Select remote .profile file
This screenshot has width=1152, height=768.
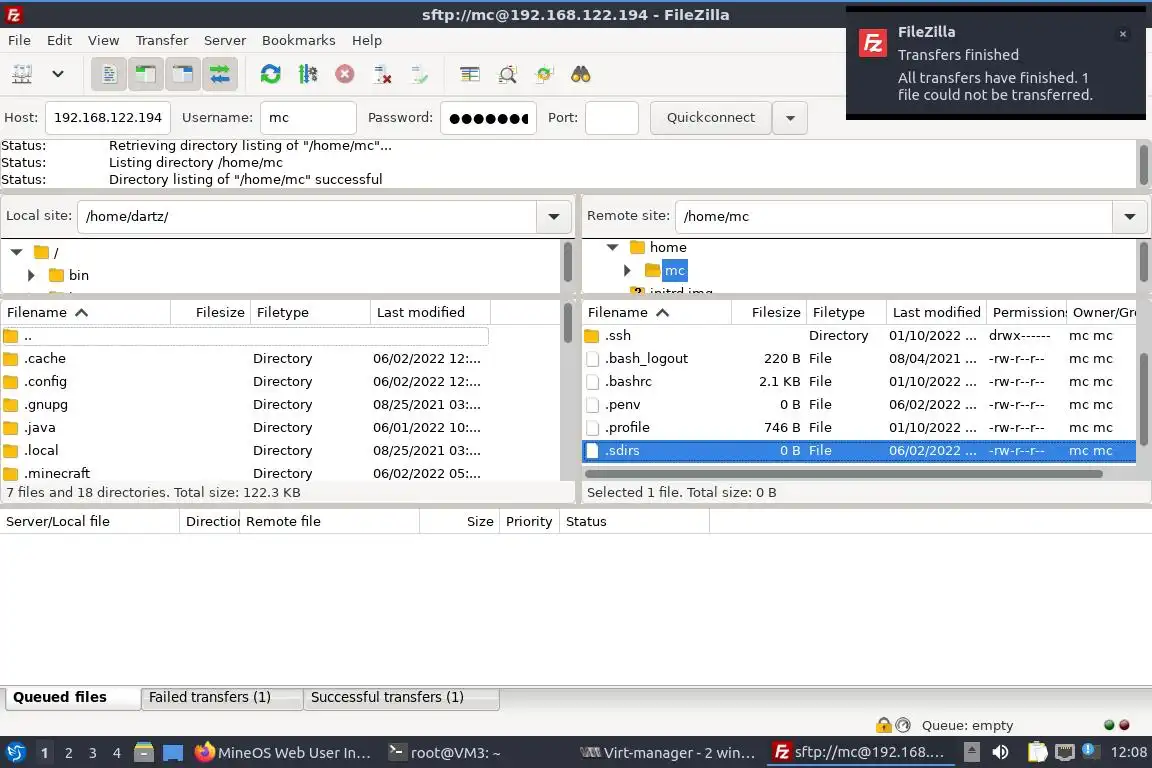[x=859, y=428]
